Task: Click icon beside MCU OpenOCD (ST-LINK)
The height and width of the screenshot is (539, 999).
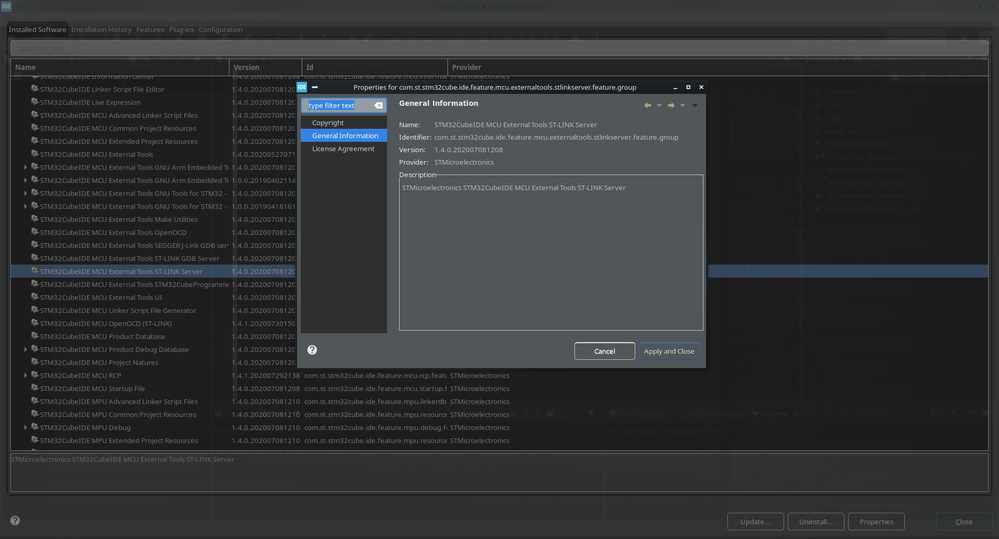Action: [35, 323]
